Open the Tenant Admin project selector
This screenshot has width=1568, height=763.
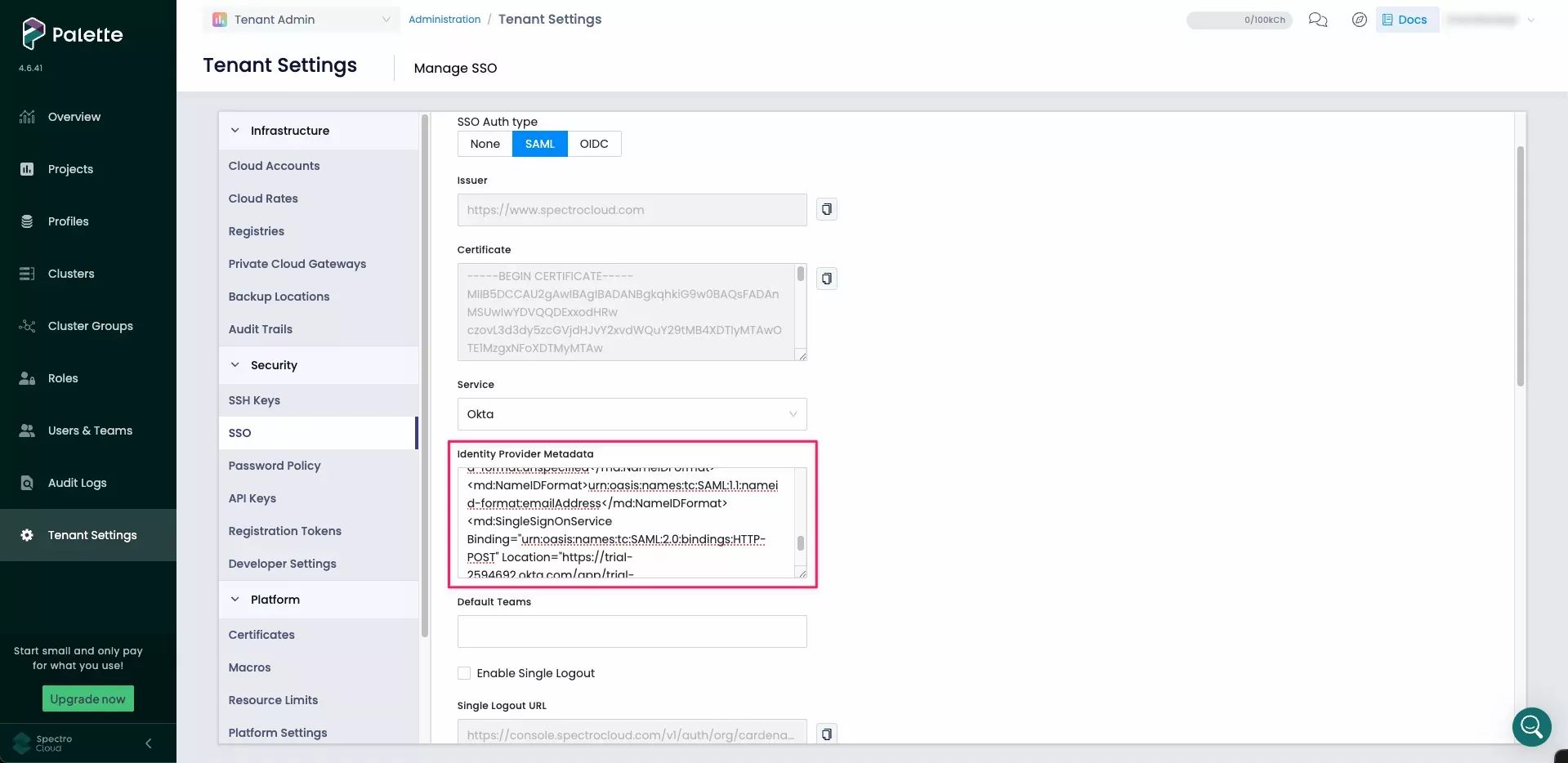[300, 20]
